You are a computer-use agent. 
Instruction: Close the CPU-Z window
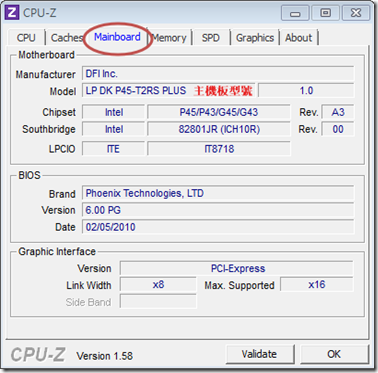click(356, 13)
